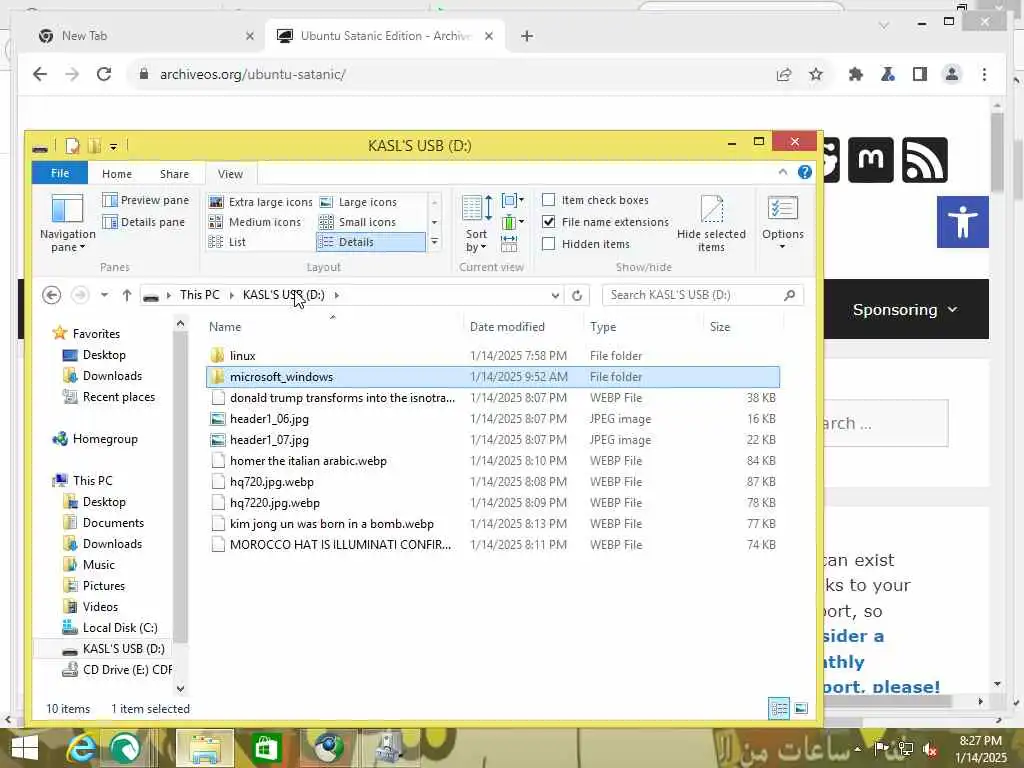Image resolution: width=1024 pixels, height=768 pixels.
Task: Refresh the KASL'S USB folder
Action: 577,295
